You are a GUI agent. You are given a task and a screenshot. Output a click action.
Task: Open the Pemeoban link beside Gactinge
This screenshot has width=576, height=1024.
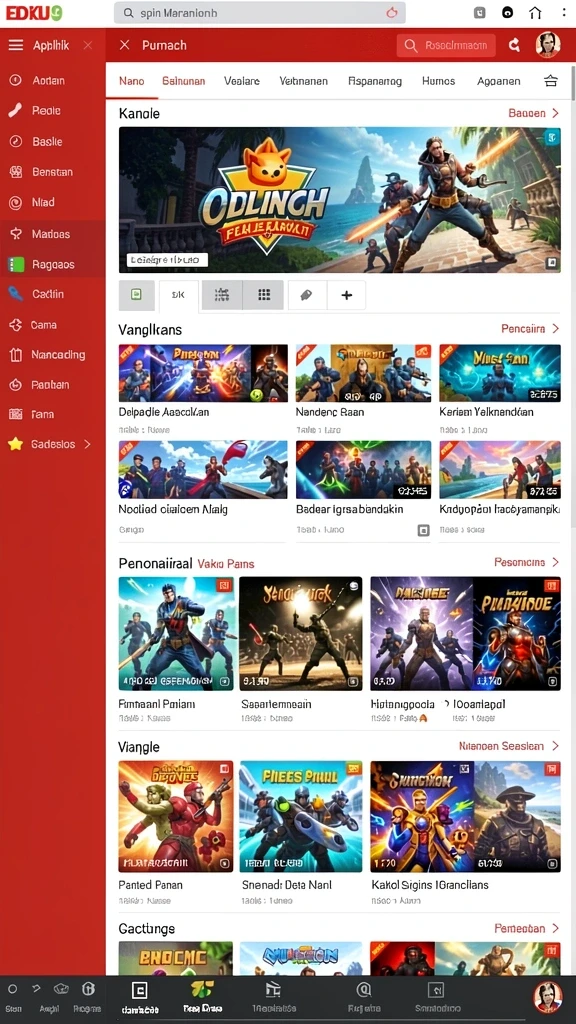coord(526,928)
